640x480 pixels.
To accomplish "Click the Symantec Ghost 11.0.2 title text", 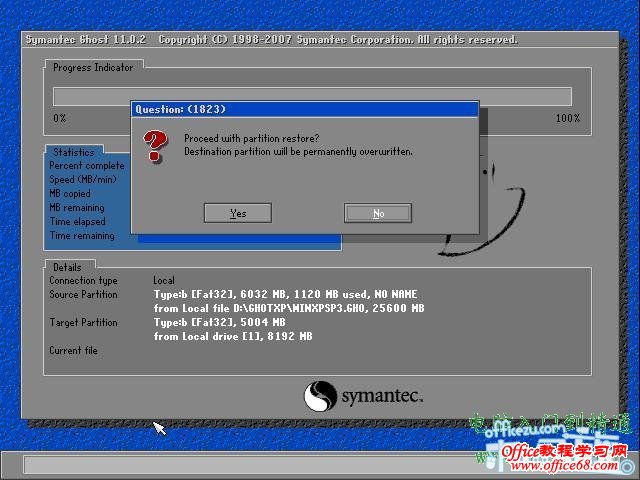I will 86,40.
